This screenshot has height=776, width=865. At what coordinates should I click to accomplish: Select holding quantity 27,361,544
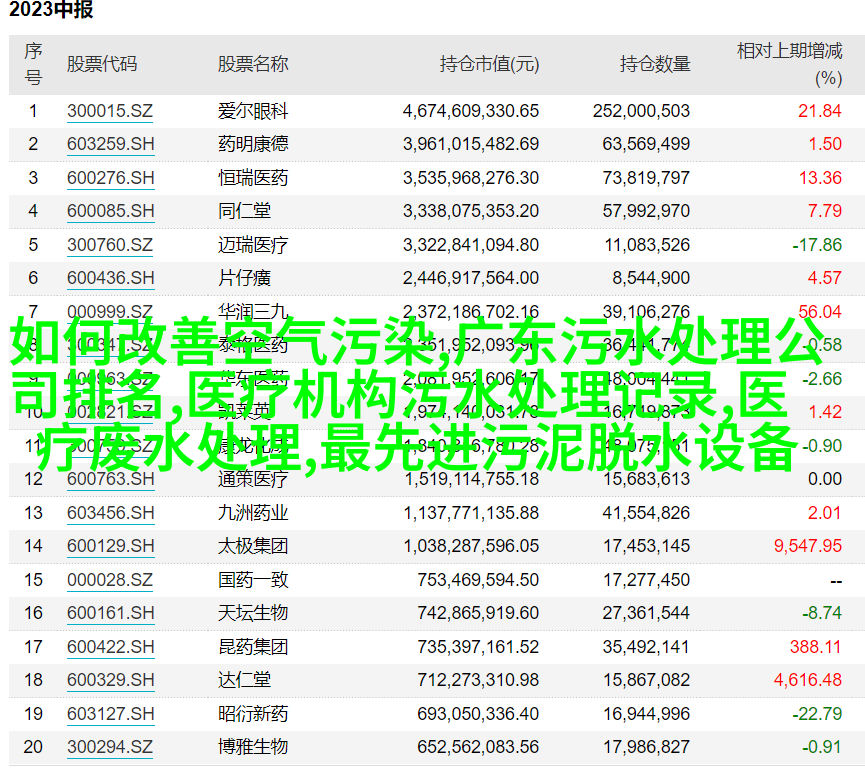pyautogui.click(x=646, y=613)
